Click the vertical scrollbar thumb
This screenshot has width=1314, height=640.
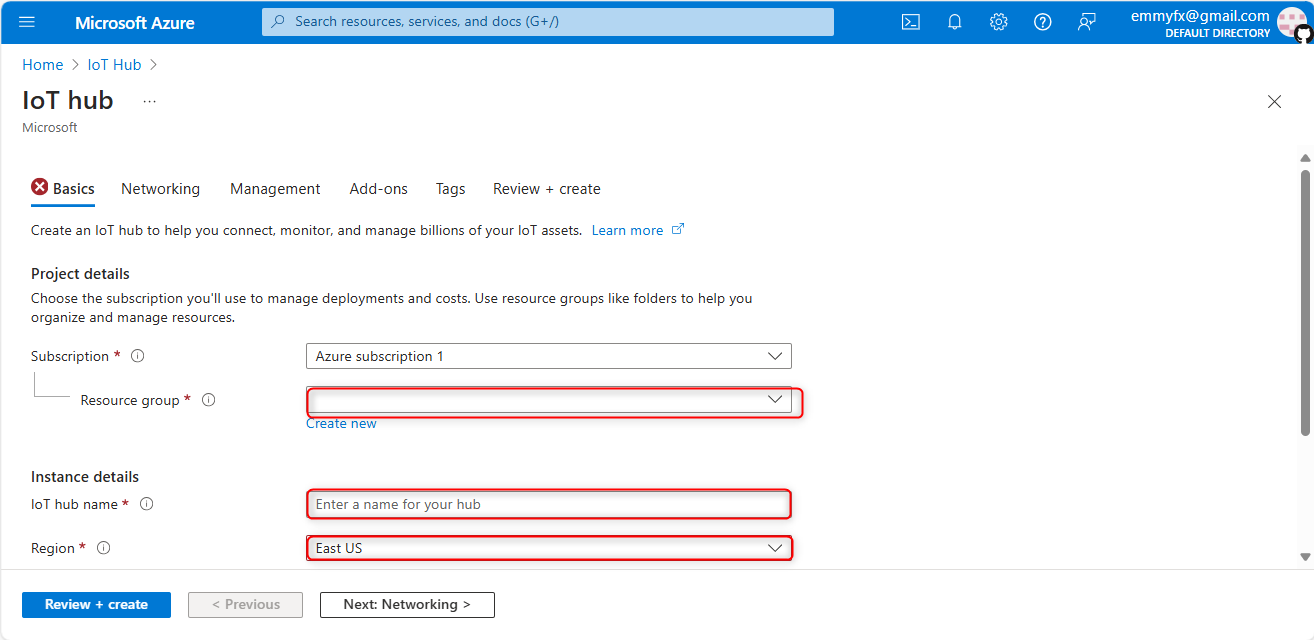(1305, 300)
